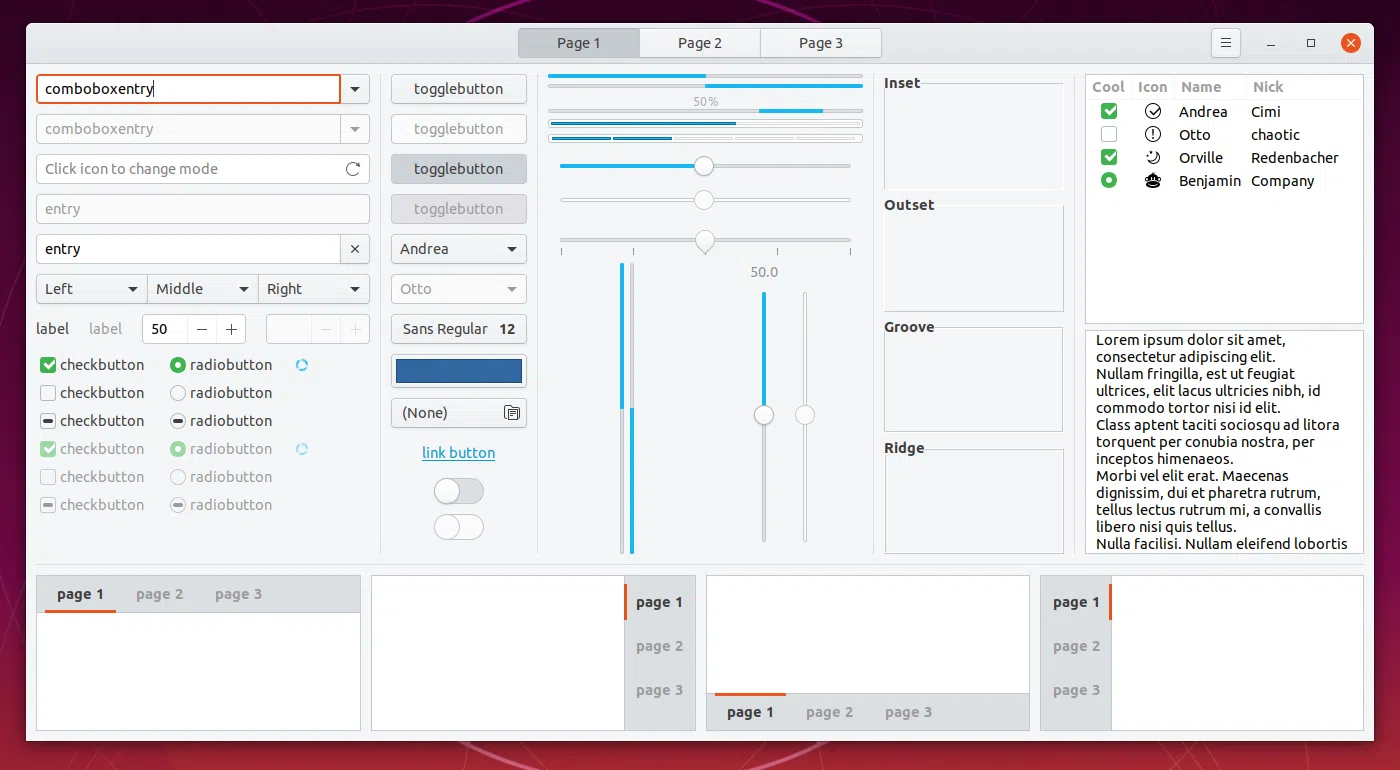Click the checkmark circle icon beside Andrea
Image resolution: width=1400 pixels, height=770 pixels.
click(x=1153, y=112)
